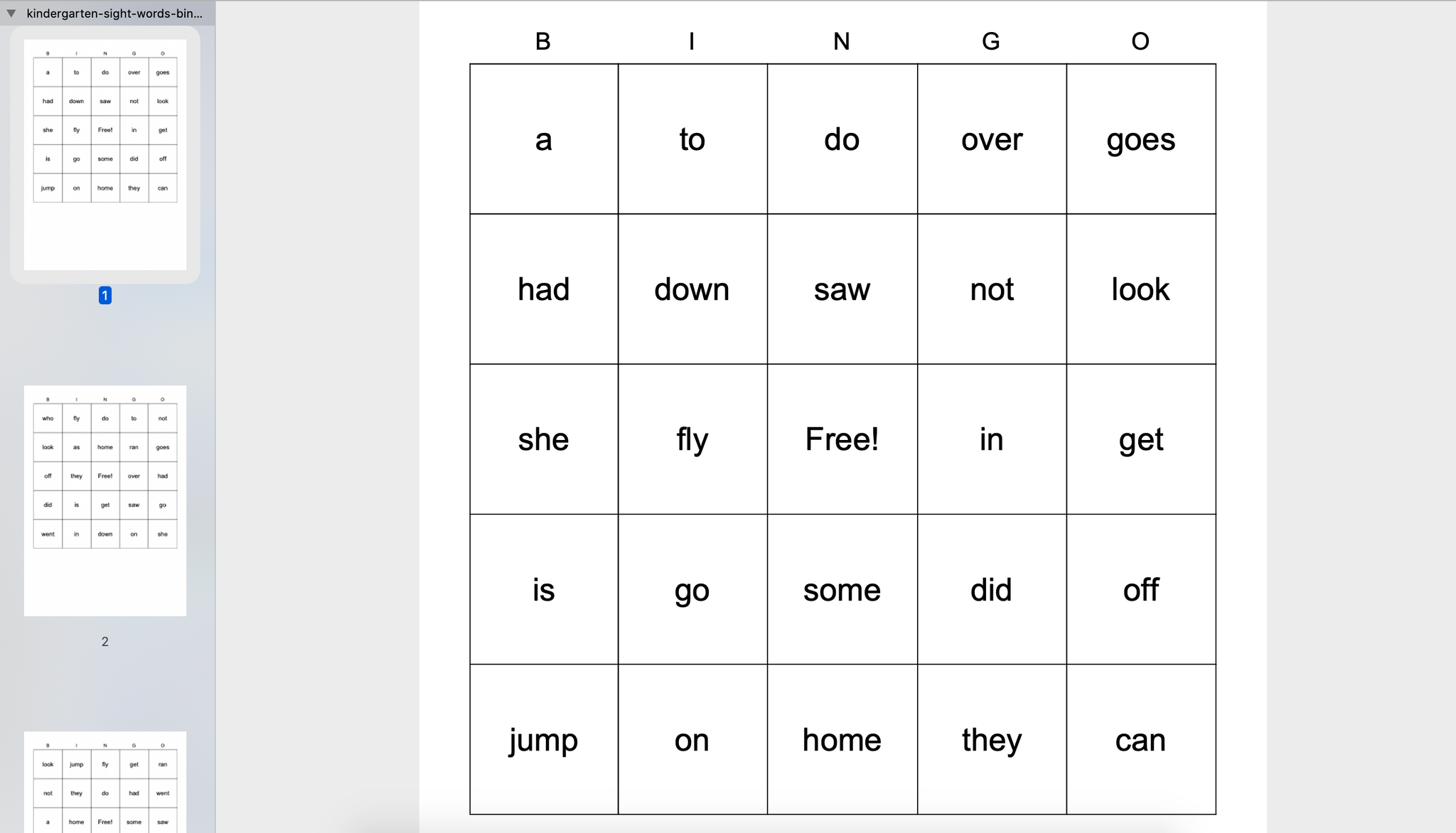1456x833 pixels.
Task: Click the page number 2 label
Action: pos(105,641)
